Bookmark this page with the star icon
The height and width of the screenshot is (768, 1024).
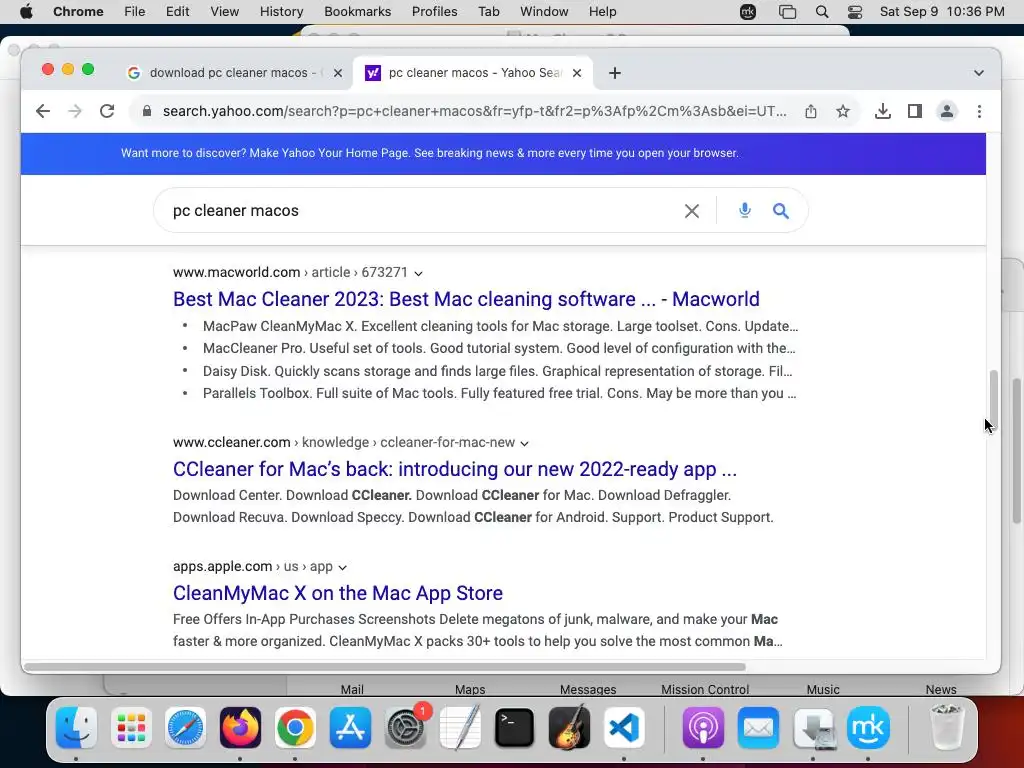tap(843, 111)
